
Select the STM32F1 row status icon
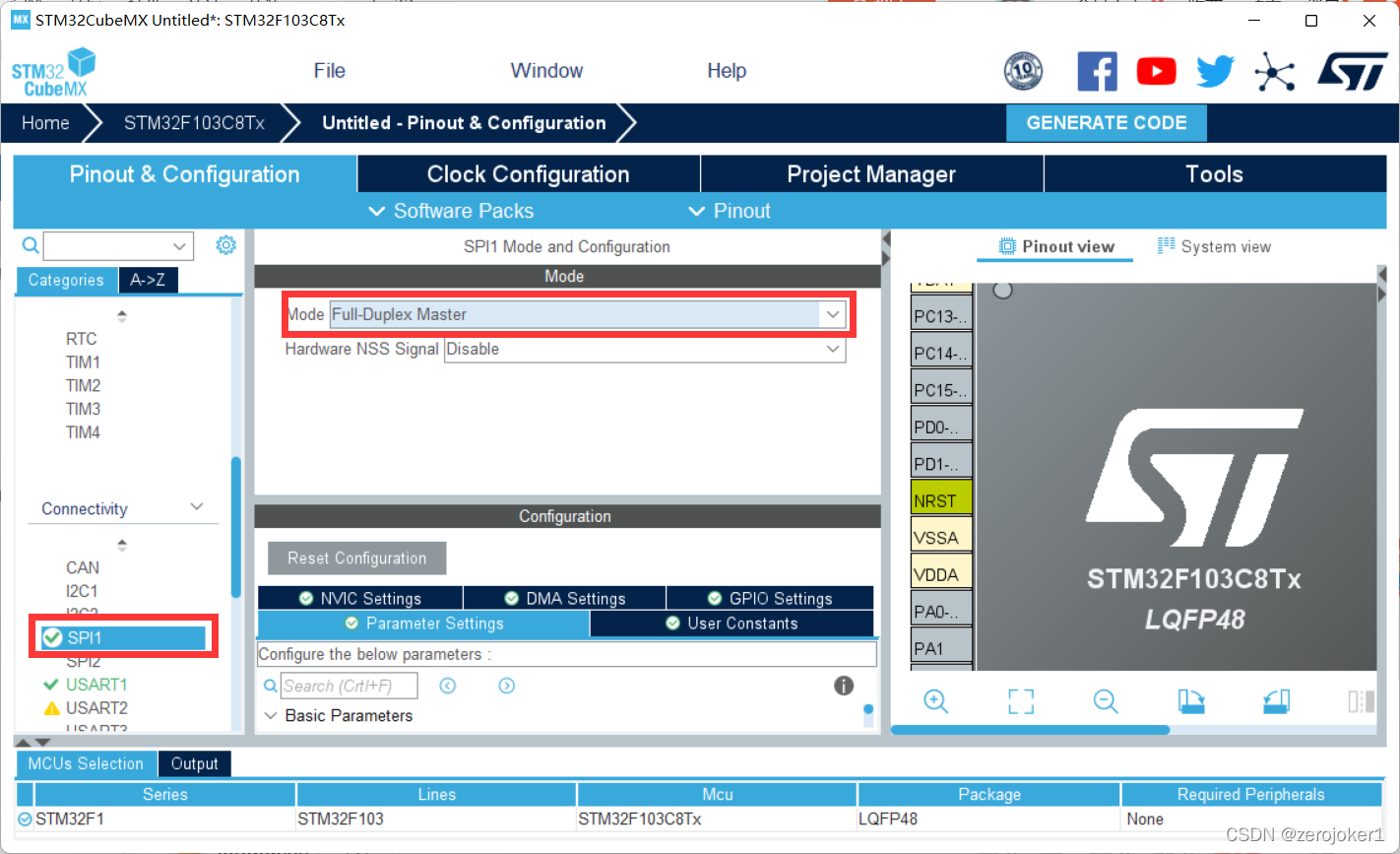click(x=25, y=819)
